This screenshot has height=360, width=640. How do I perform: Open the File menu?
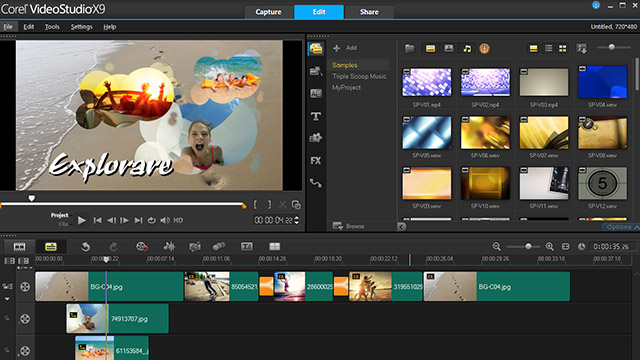[x=8, y=27]
